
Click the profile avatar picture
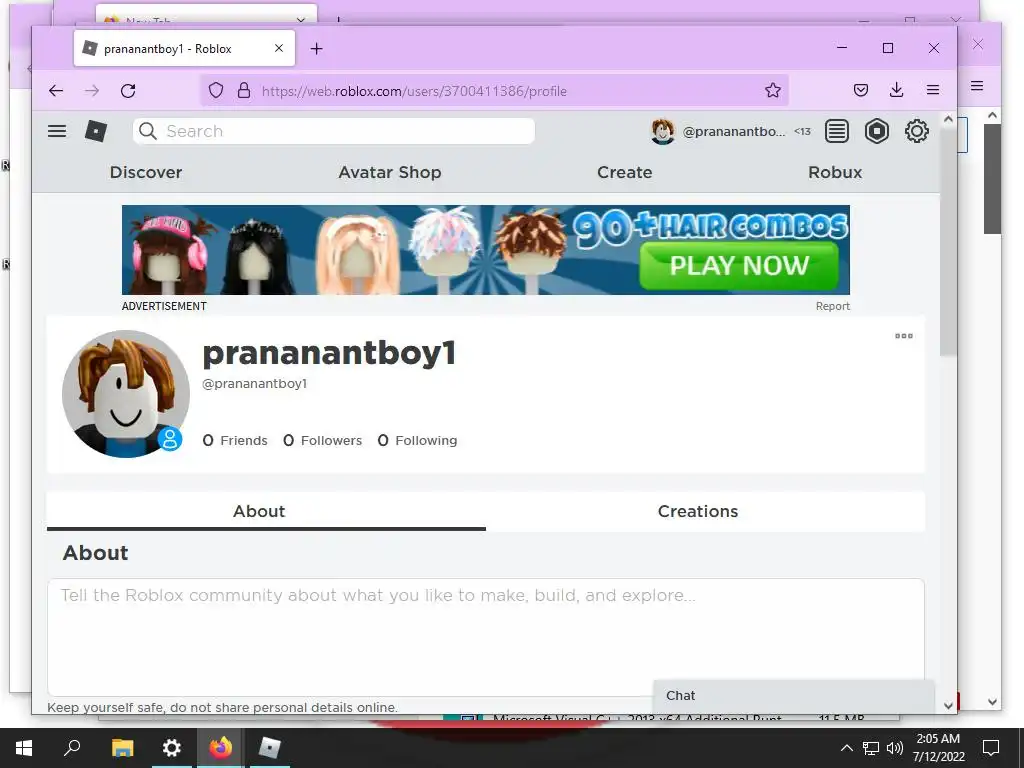(x=126, y=394)
